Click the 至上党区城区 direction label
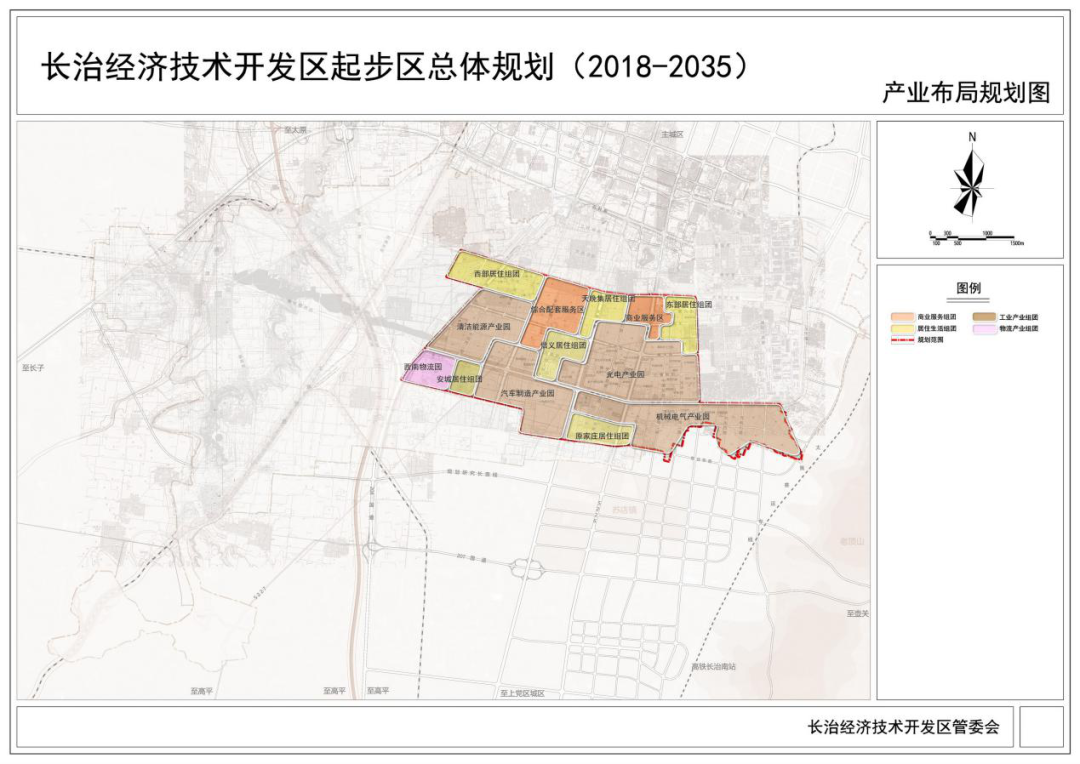Viewport: 1080px width, 764px height. click(x=522, y=693)
